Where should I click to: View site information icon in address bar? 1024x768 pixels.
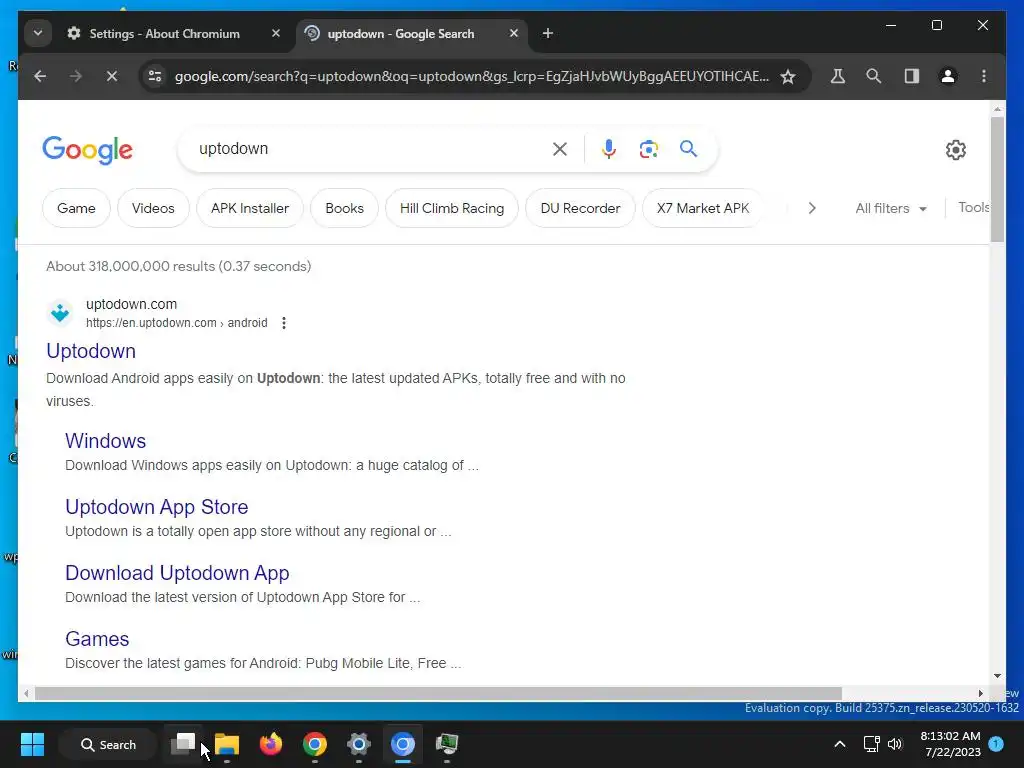155,76
